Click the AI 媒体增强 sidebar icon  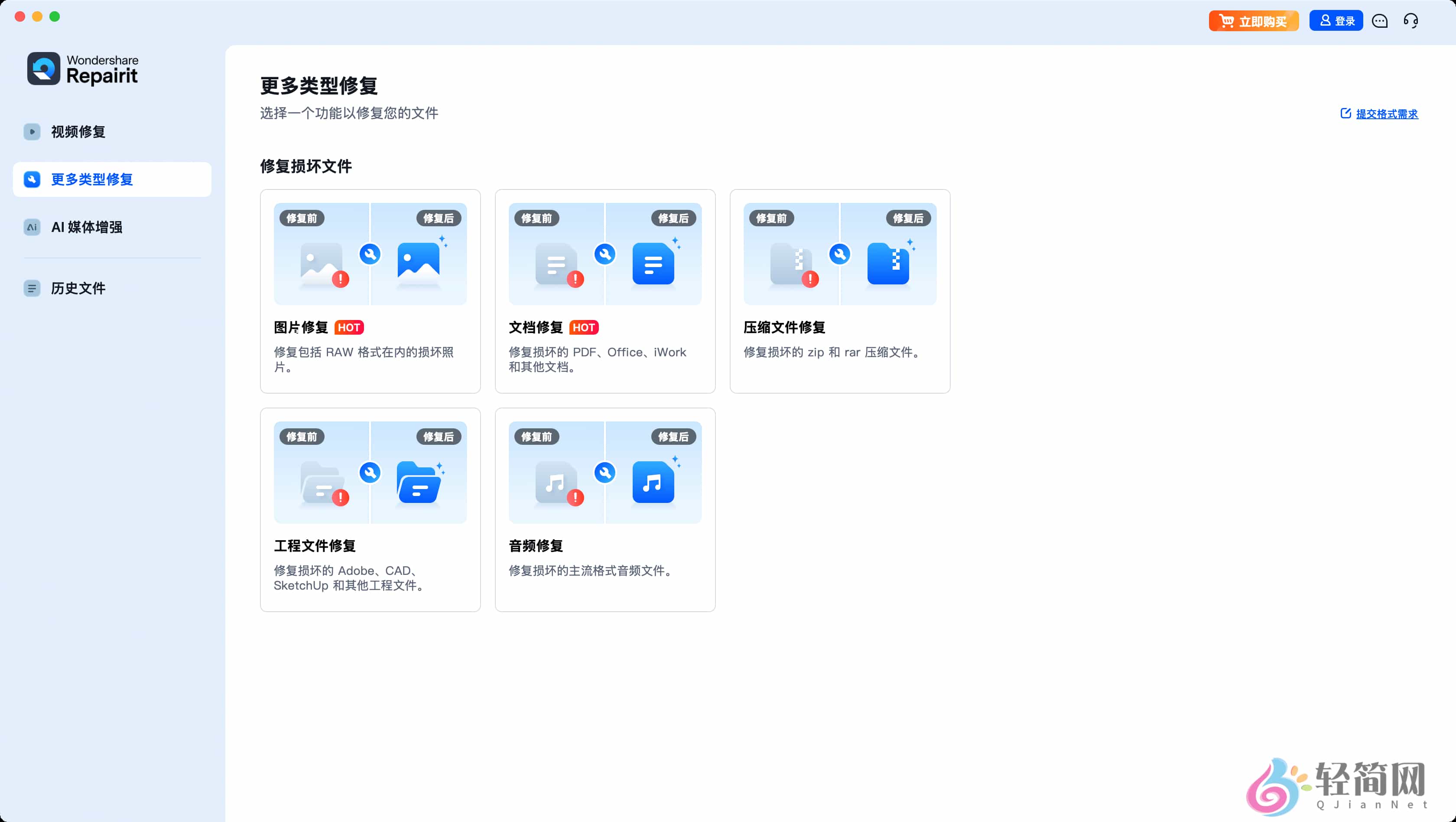[32, 227]
